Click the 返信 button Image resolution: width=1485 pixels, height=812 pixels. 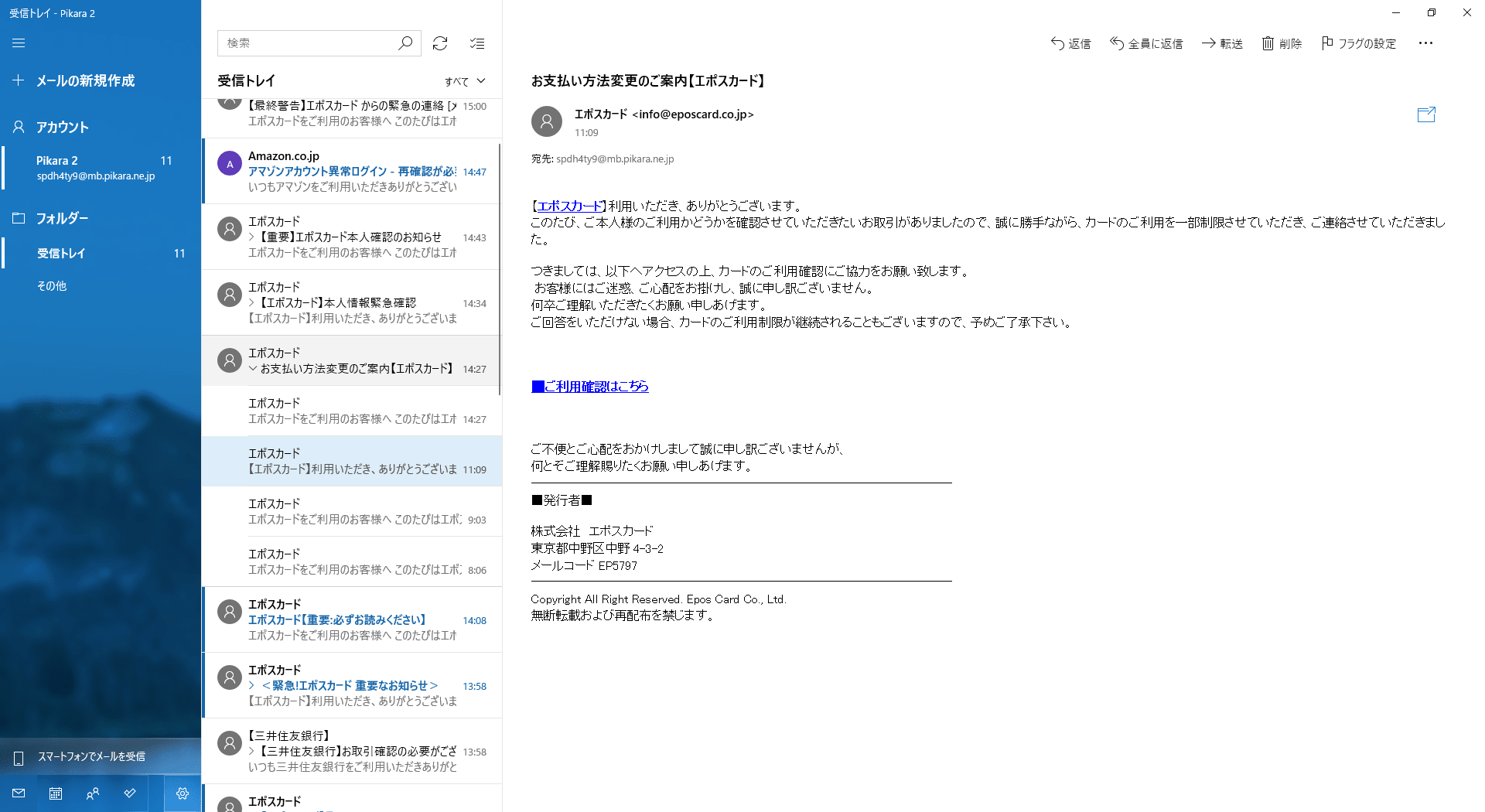click(x=1070, y=43)
